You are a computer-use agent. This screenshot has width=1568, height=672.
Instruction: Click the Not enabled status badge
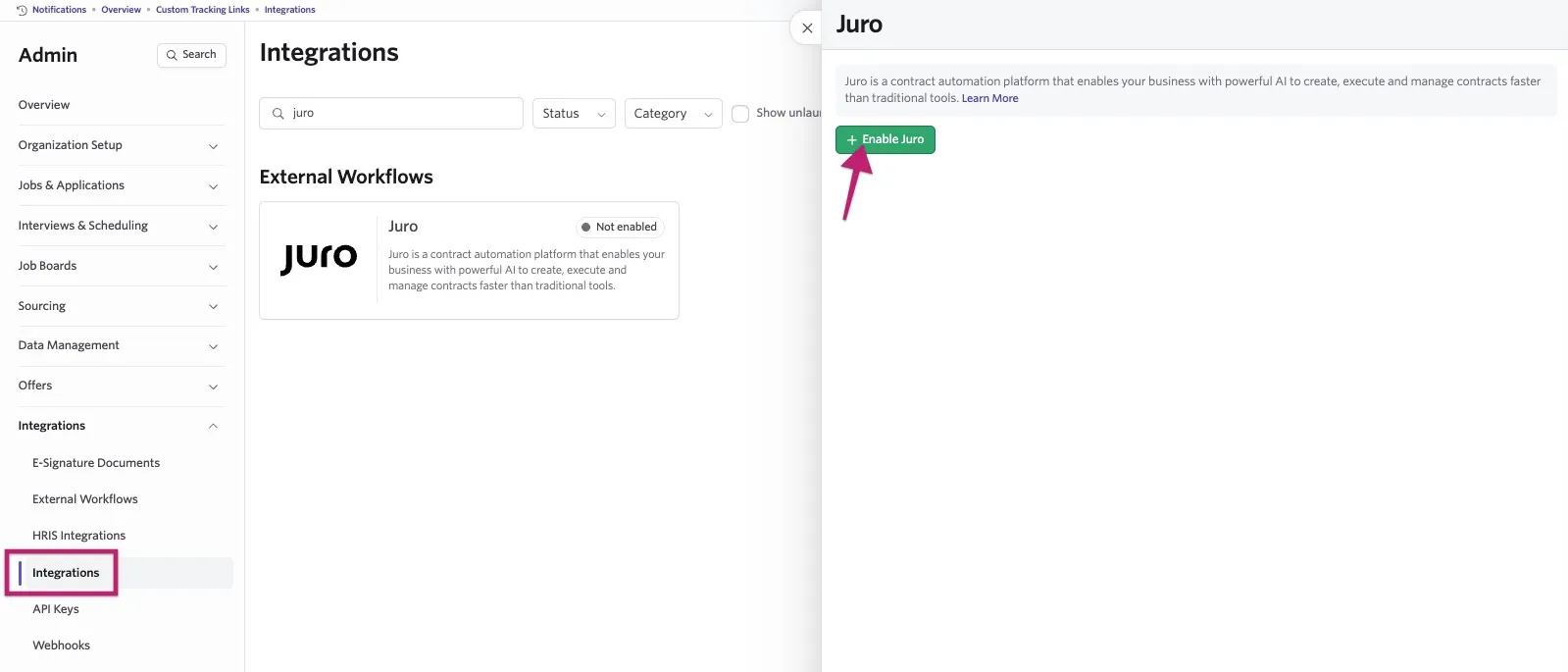(x=620, y=228)
